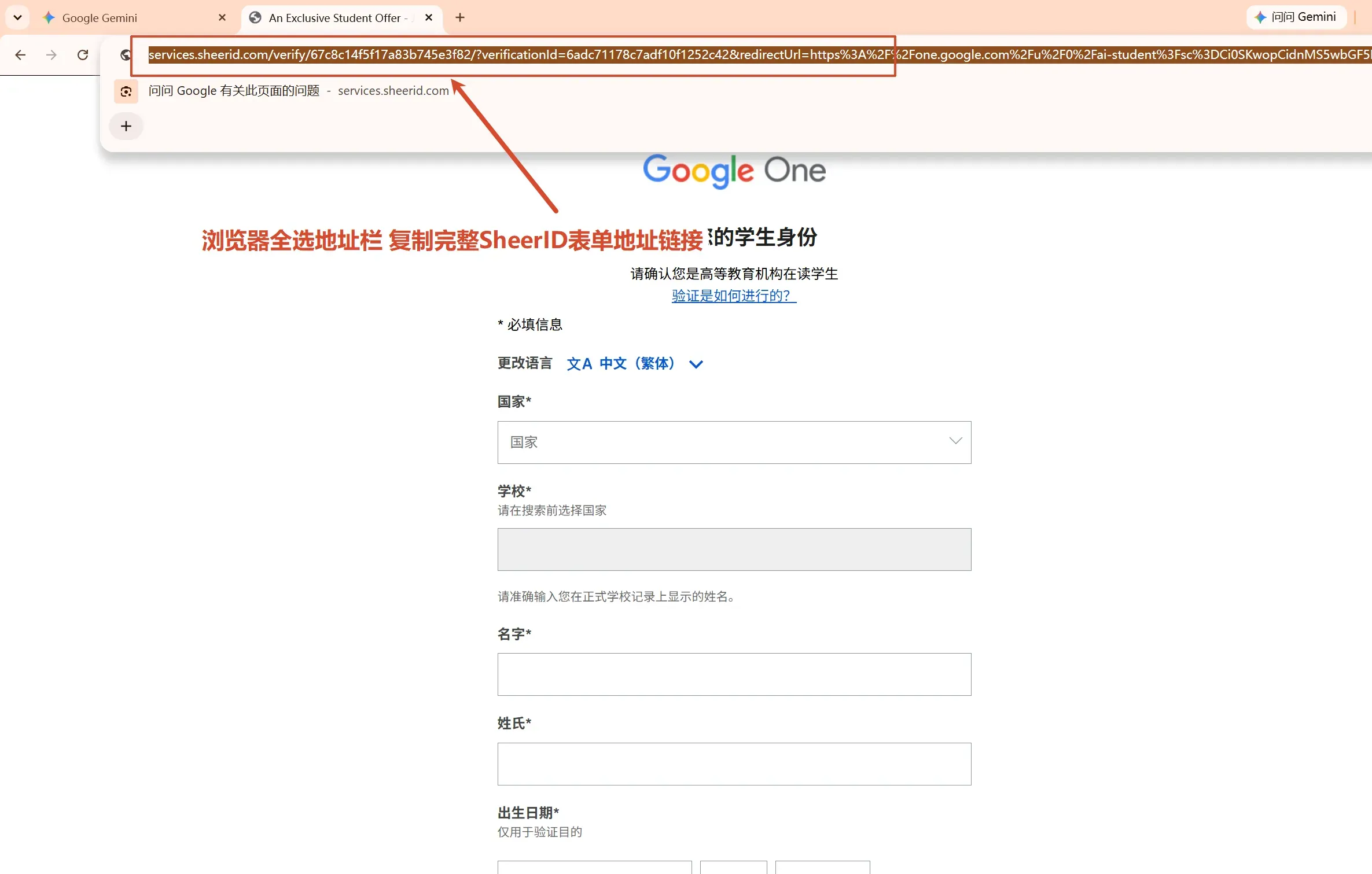Focus the 名字 first name field
This screenshot has width=1372, height=874.
pos(734,674)
